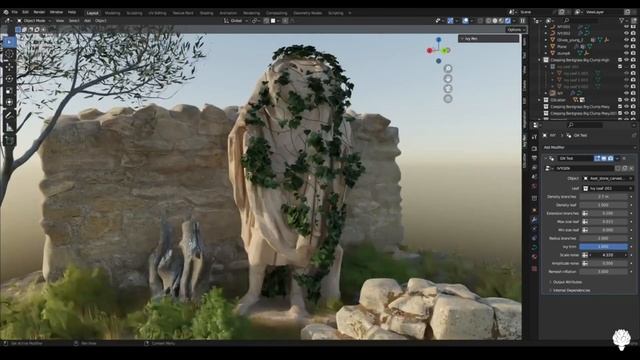The height and width of the screenshot is (360, 640).
Task: Switch to rendered viewport shading
Action: (x=508, y=20)
